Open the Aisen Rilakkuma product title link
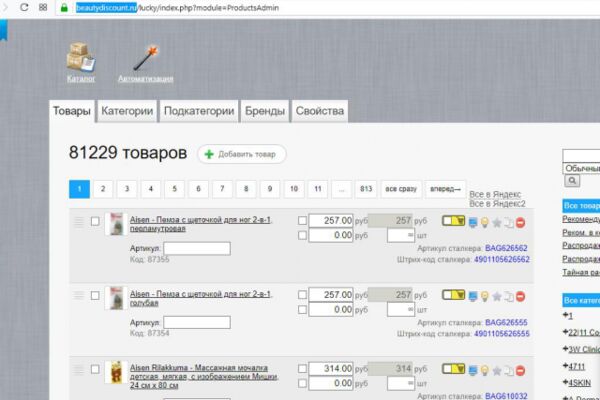The height and width of the screenshot is (400, 600). (204, 376)
